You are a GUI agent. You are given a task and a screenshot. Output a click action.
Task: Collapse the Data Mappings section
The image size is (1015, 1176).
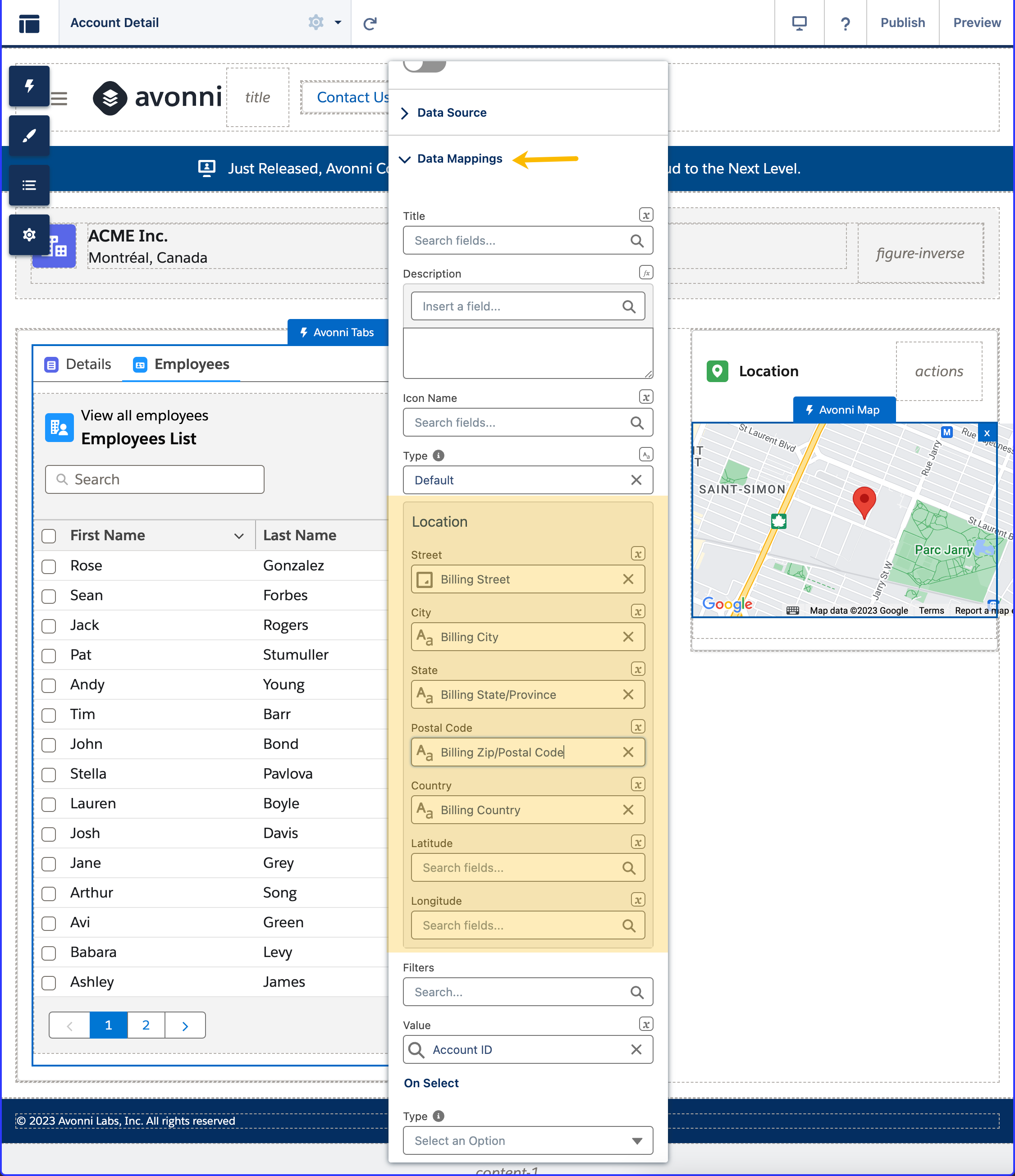point(459,159)
